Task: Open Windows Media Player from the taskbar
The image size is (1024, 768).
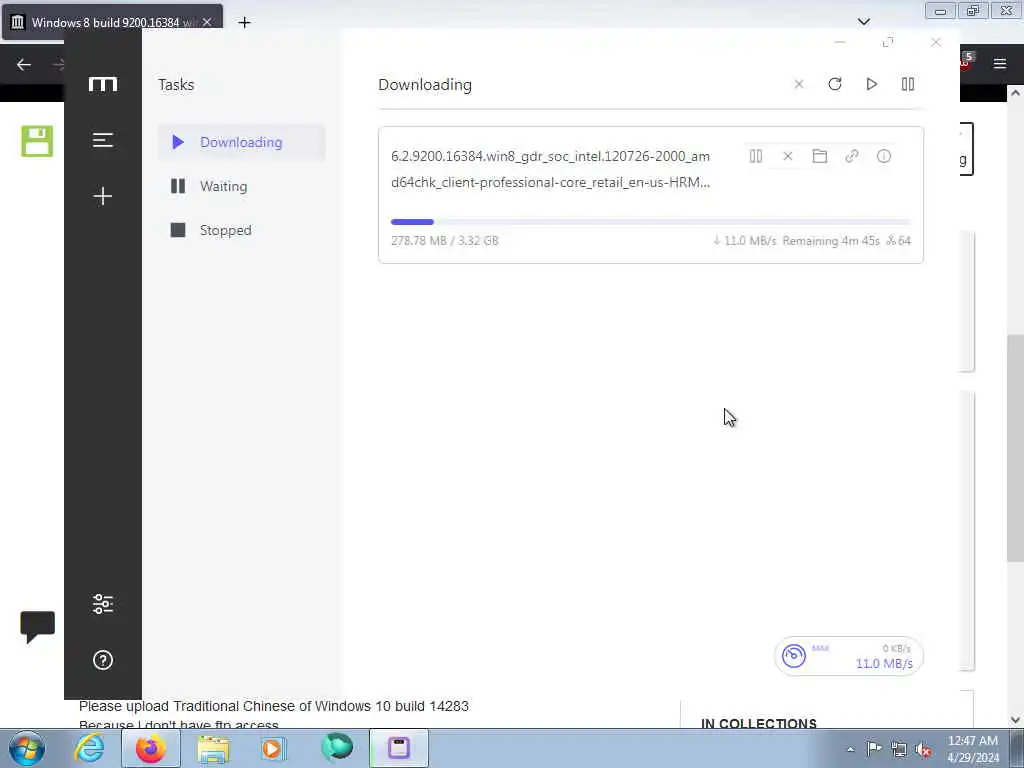Action: coord(273,748)
